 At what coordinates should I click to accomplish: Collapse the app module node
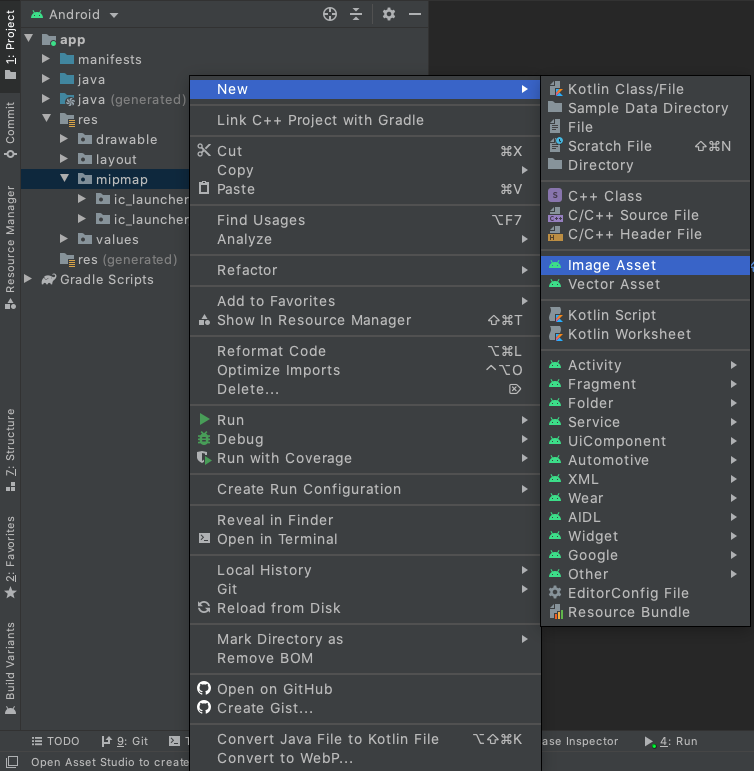coord(29,38)
